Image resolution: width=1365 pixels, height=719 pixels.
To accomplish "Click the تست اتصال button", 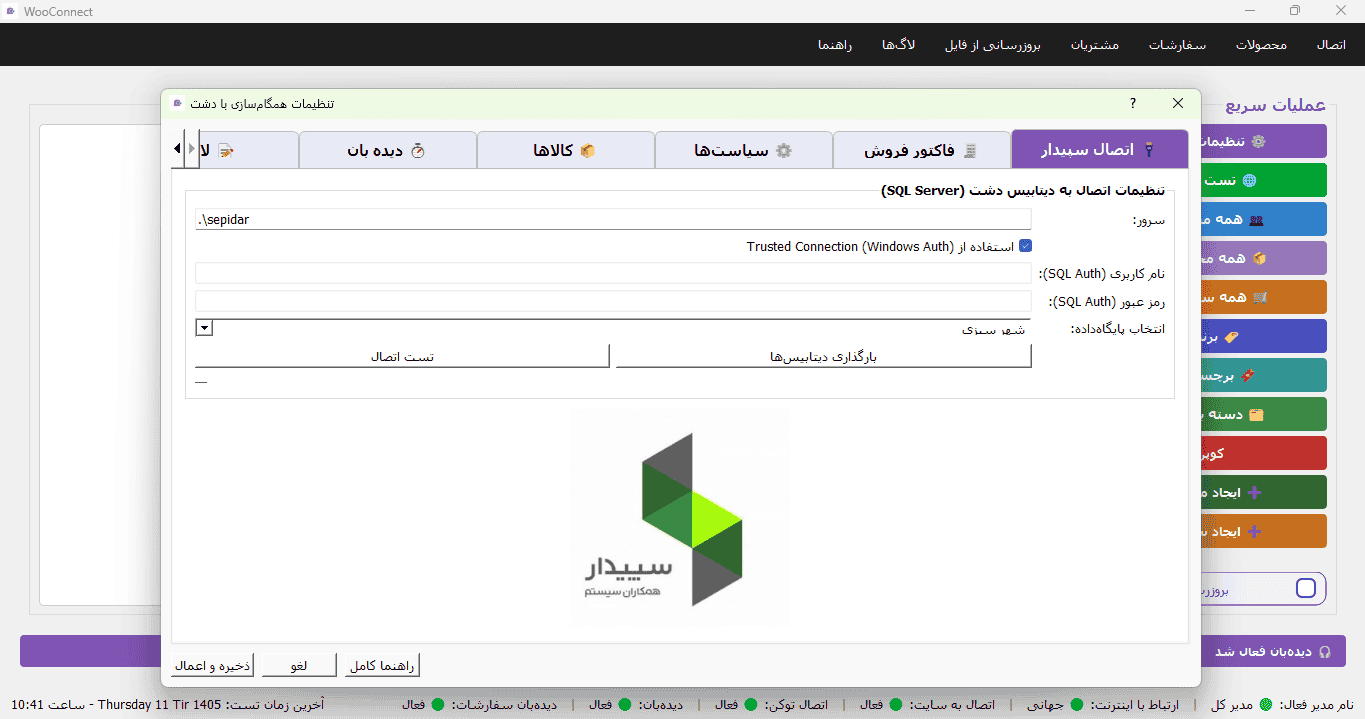I will click(x=402, y=356).
